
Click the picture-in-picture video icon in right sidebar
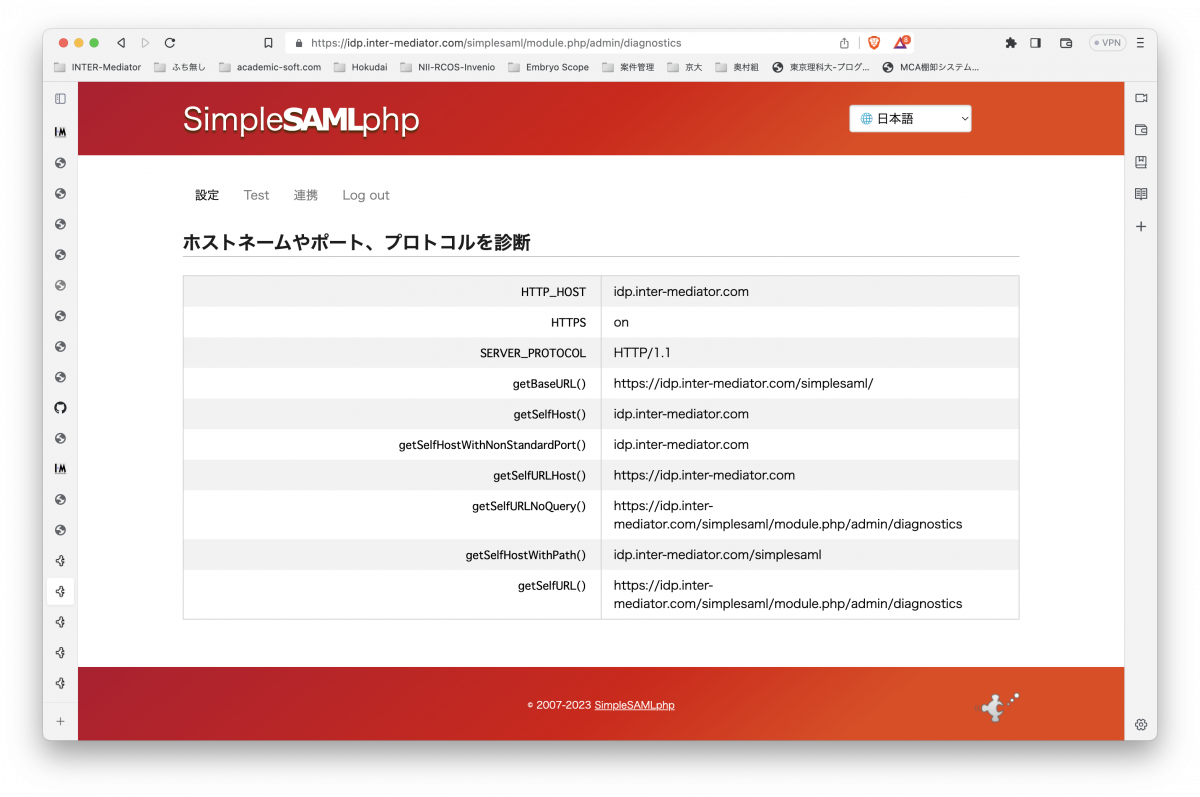(x=1140, y=97)
